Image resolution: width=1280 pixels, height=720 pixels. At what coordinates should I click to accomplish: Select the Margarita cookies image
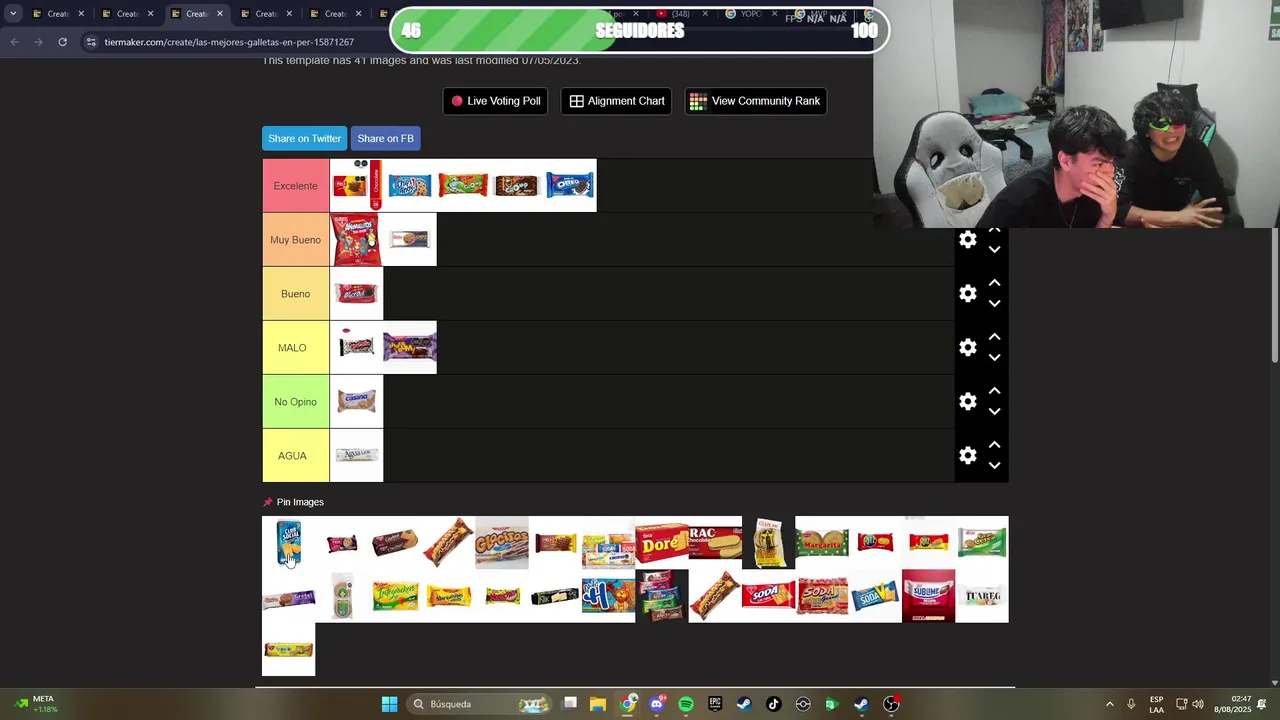(822, 543)
